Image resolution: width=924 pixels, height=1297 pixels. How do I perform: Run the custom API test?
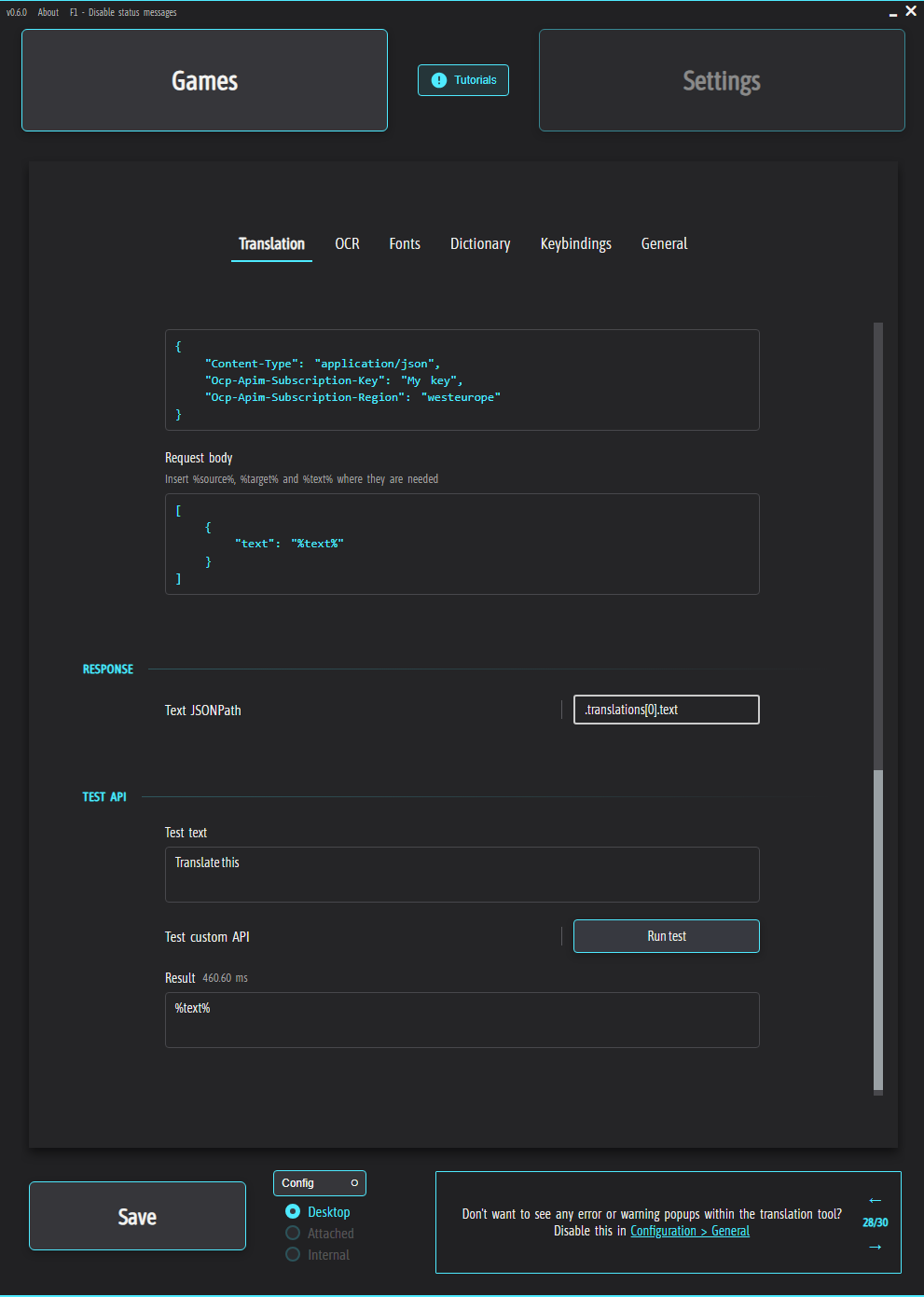(x=667, y=936)
